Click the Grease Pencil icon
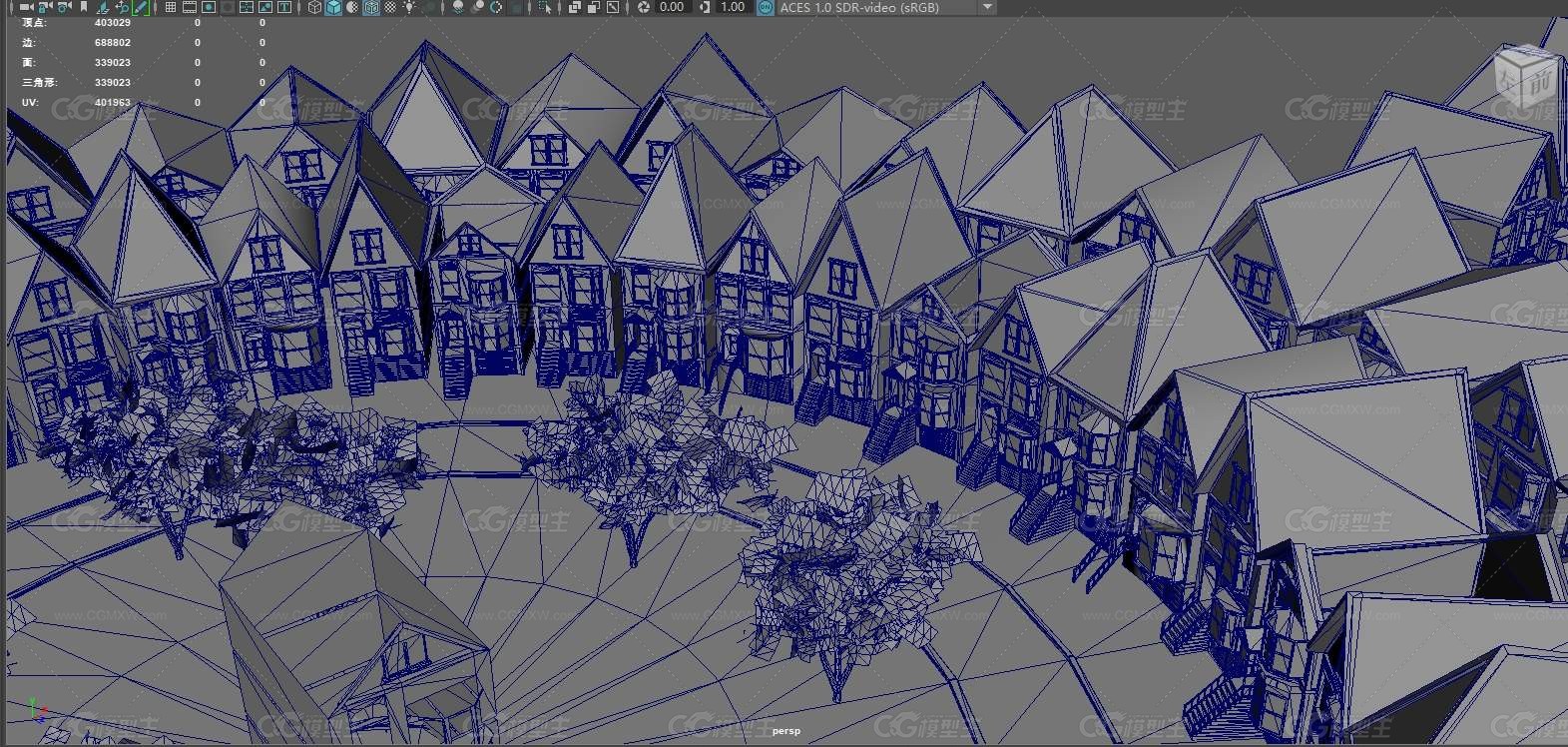The width and height of the screenshot is (1568, 747). click(x=140, y=7)
